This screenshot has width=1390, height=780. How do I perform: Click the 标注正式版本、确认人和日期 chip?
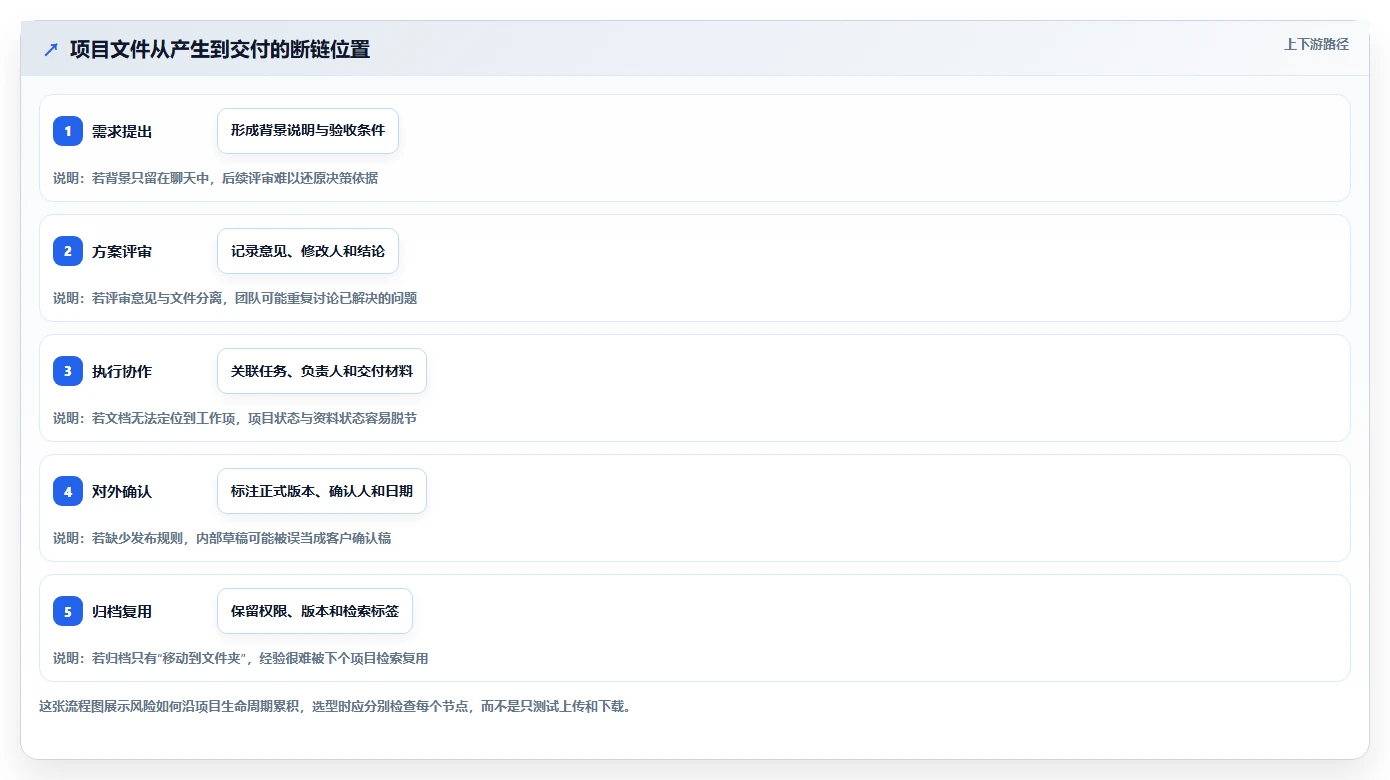point(322,491)
